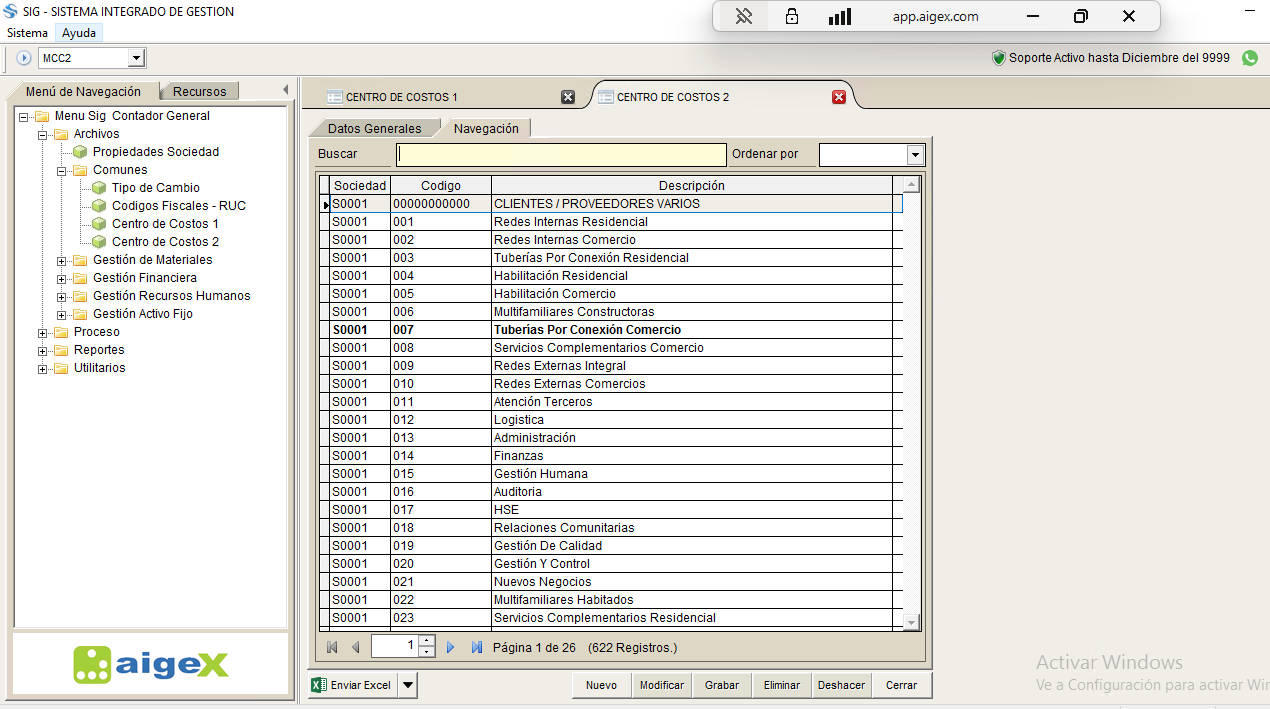Viewport: 1270px width, 709px height.
Task: Click the Propiedades Sociedad cube icon
Action: pyautogui.click(x=80, y=152)
